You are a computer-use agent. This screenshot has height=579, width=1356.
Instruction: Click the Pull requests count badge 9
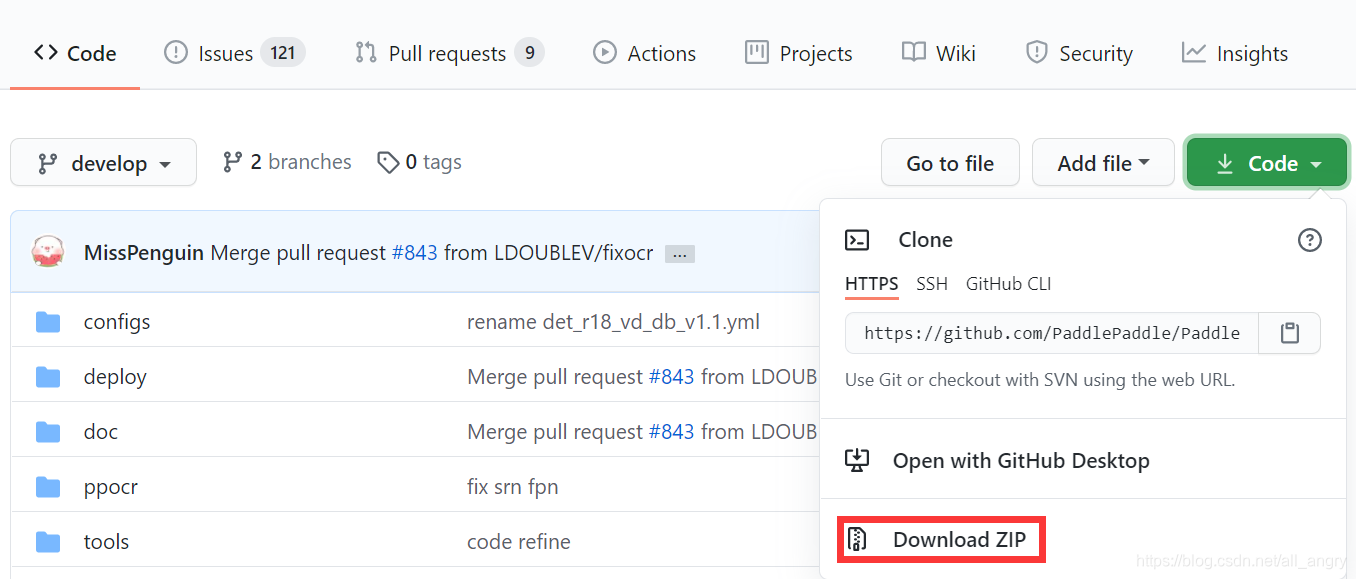529,53
